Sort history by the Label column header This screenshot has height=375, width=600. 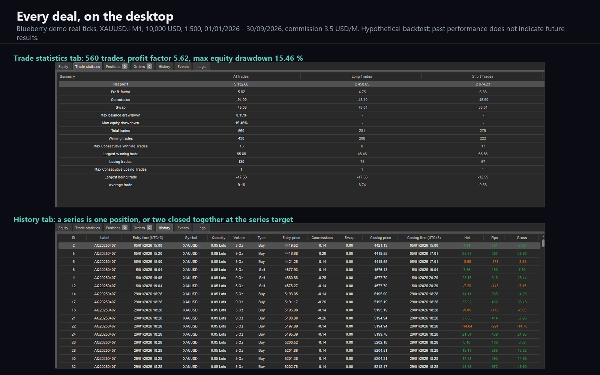click(x=104, y=238)
